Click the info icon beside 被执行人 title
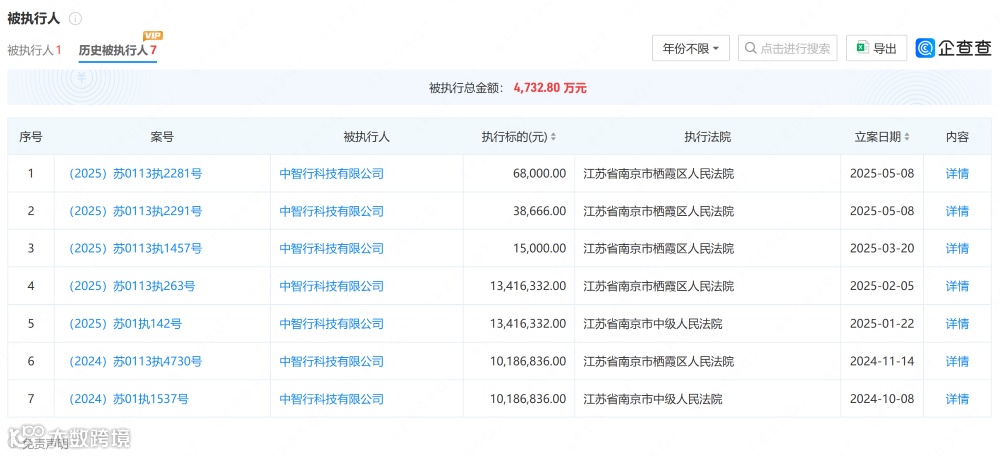Screen dimensions: 1000x456 point(75,18)
